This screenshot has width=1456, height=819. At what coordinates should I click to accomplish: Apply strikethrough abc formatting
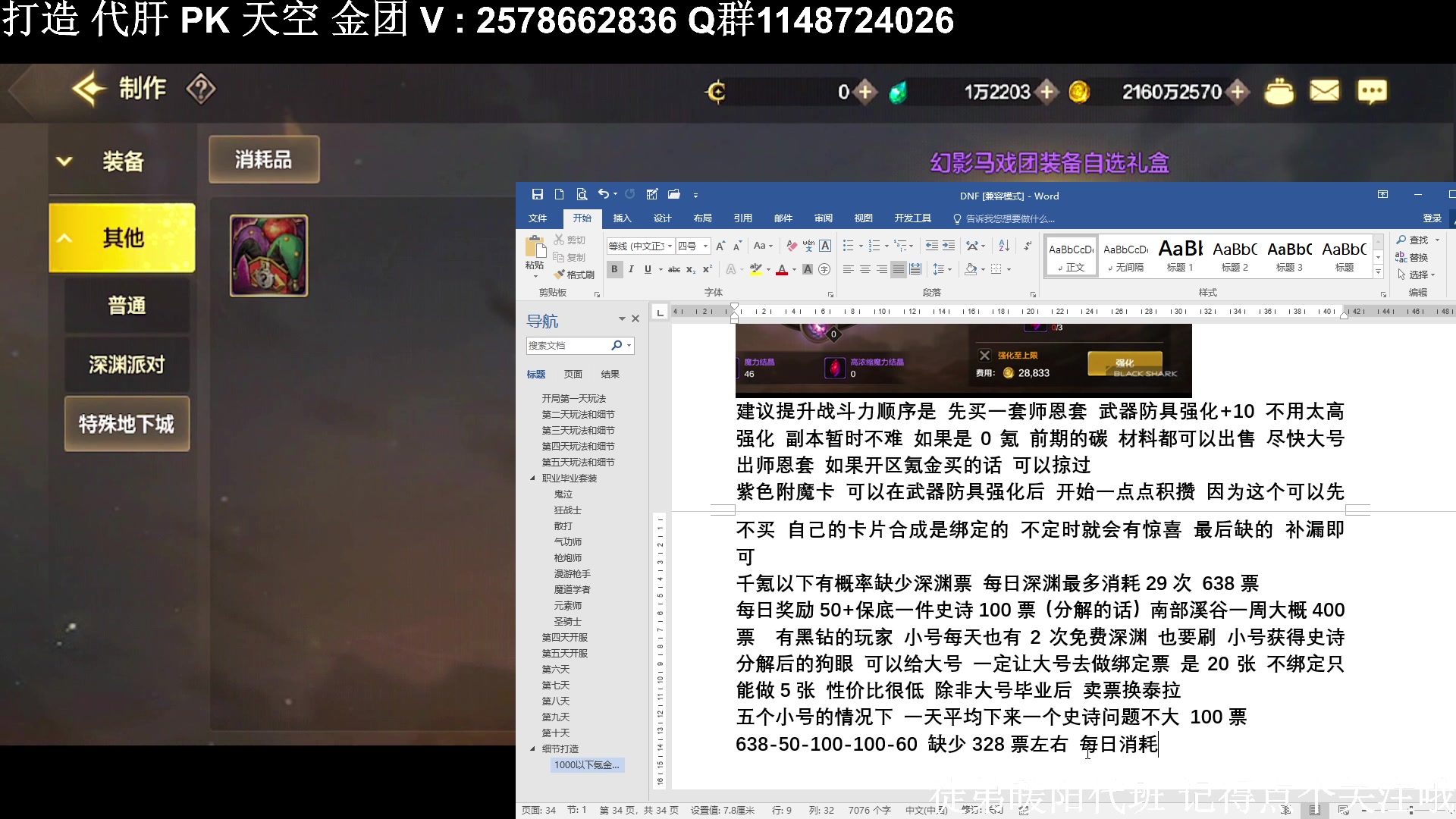pyautogui.click(x=673, y=269)
